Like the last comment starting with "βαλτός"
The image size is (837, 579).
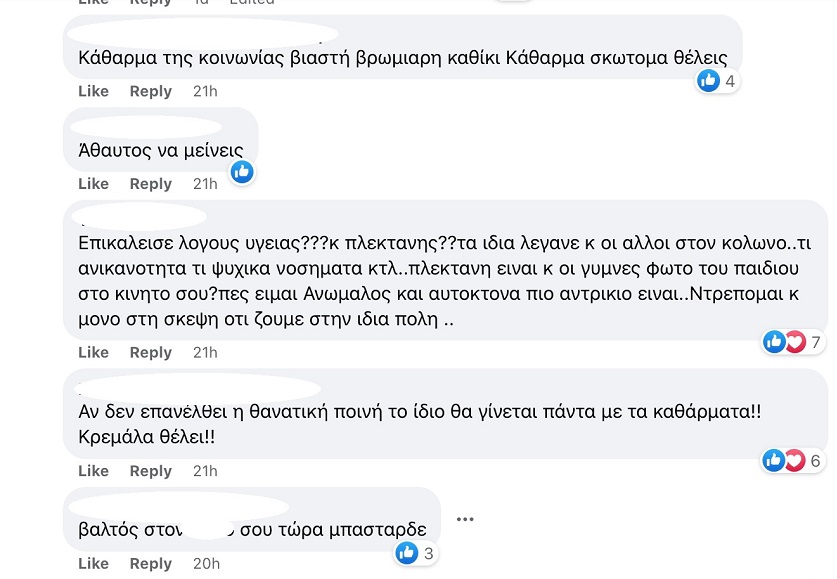[93, 564]
